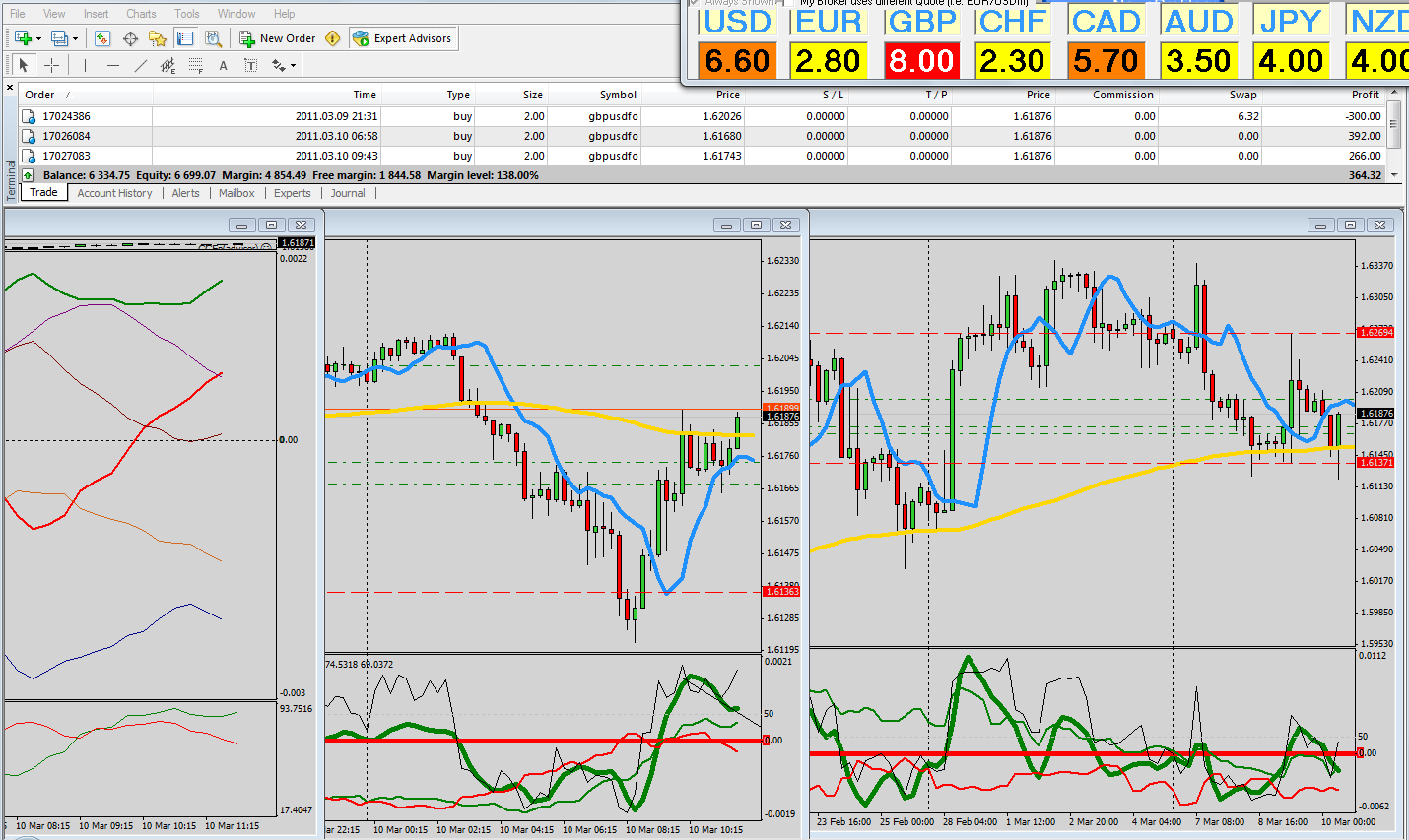The image size is (1409, 840).
Task: Select the Text Label tool
Action: click(x=251, y=65)
